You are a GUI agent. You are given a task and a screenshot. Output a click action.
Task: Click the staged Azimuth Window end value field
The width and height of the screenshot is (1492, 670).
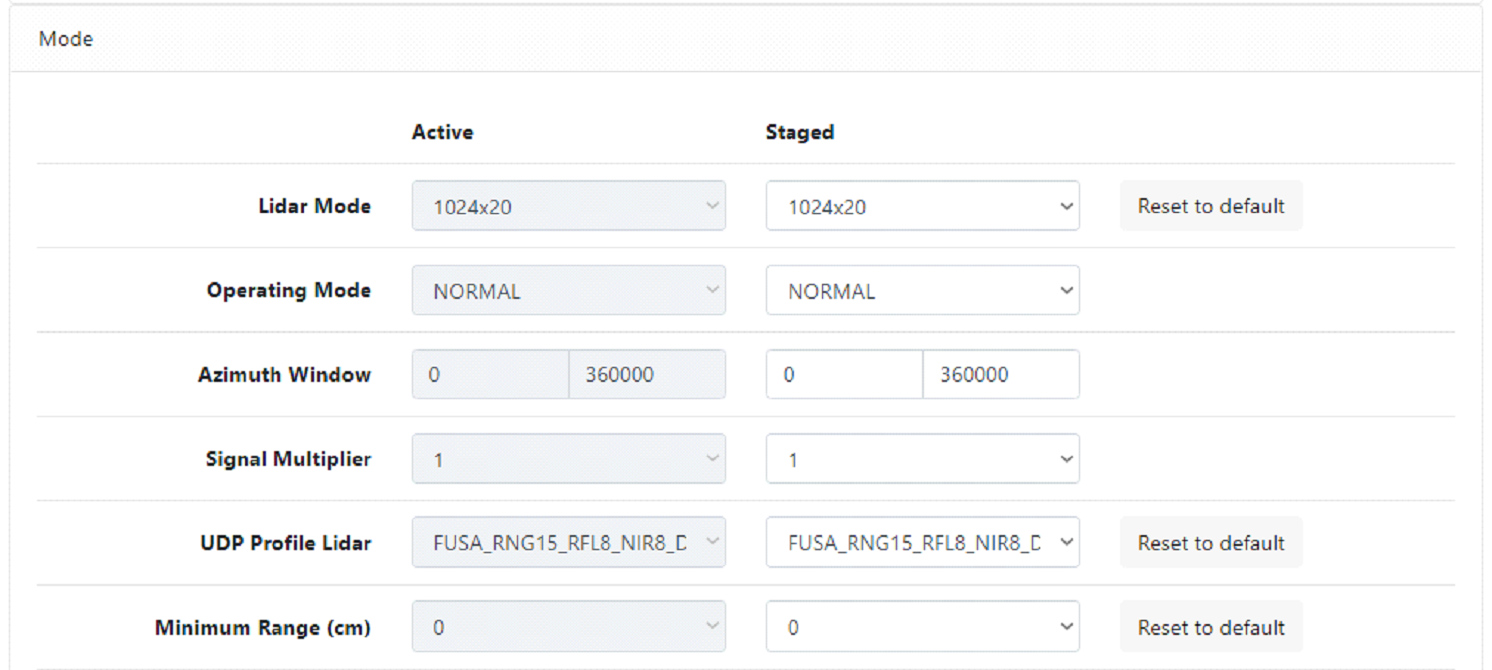1000,374
